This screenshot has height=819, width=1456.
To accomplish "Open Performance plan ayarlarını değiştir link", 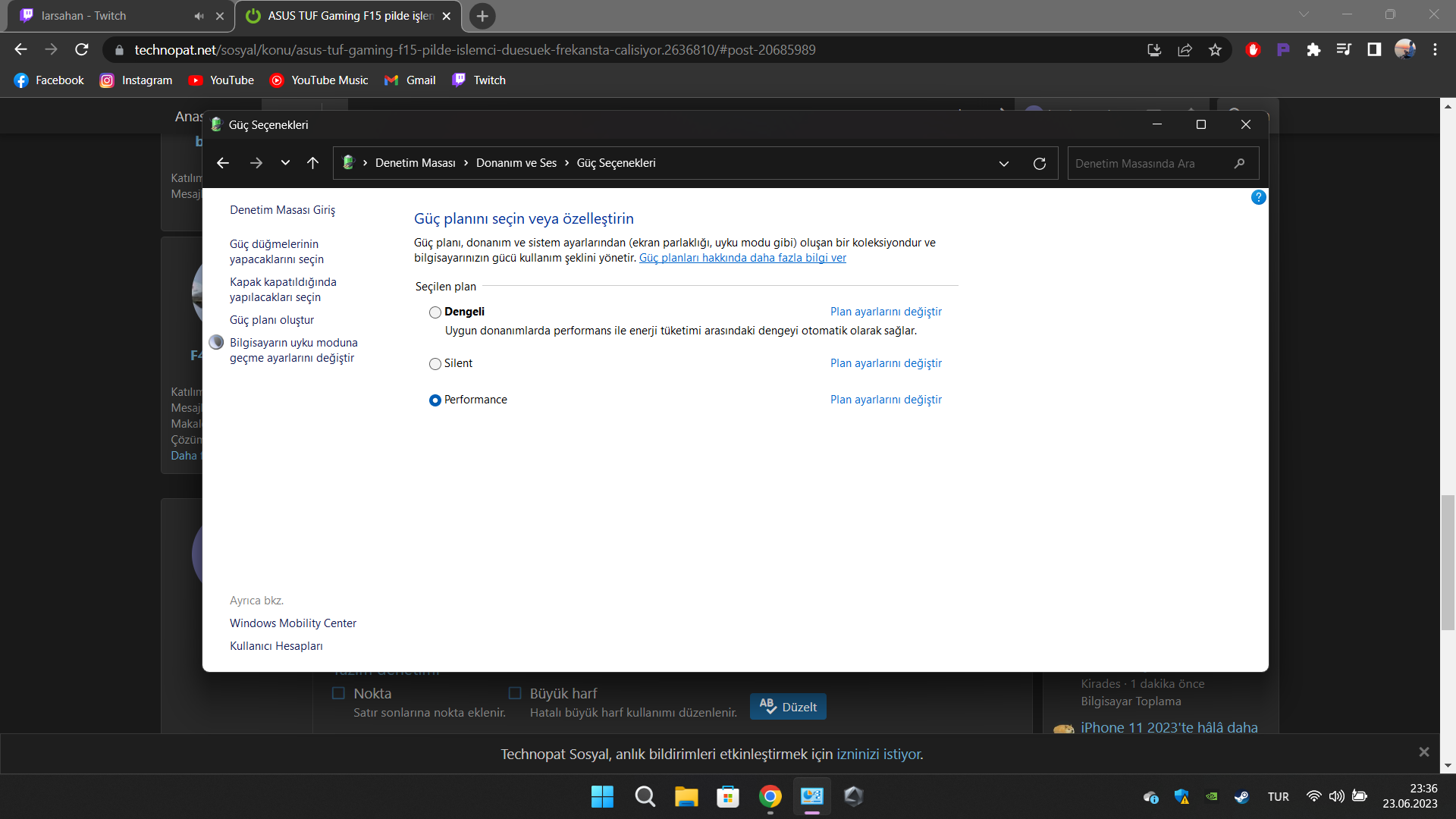I will (x=885, y=400).
